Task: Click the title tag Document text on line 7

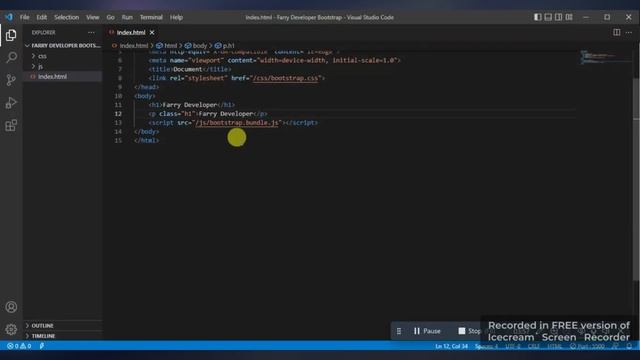Action: (187, 69)
